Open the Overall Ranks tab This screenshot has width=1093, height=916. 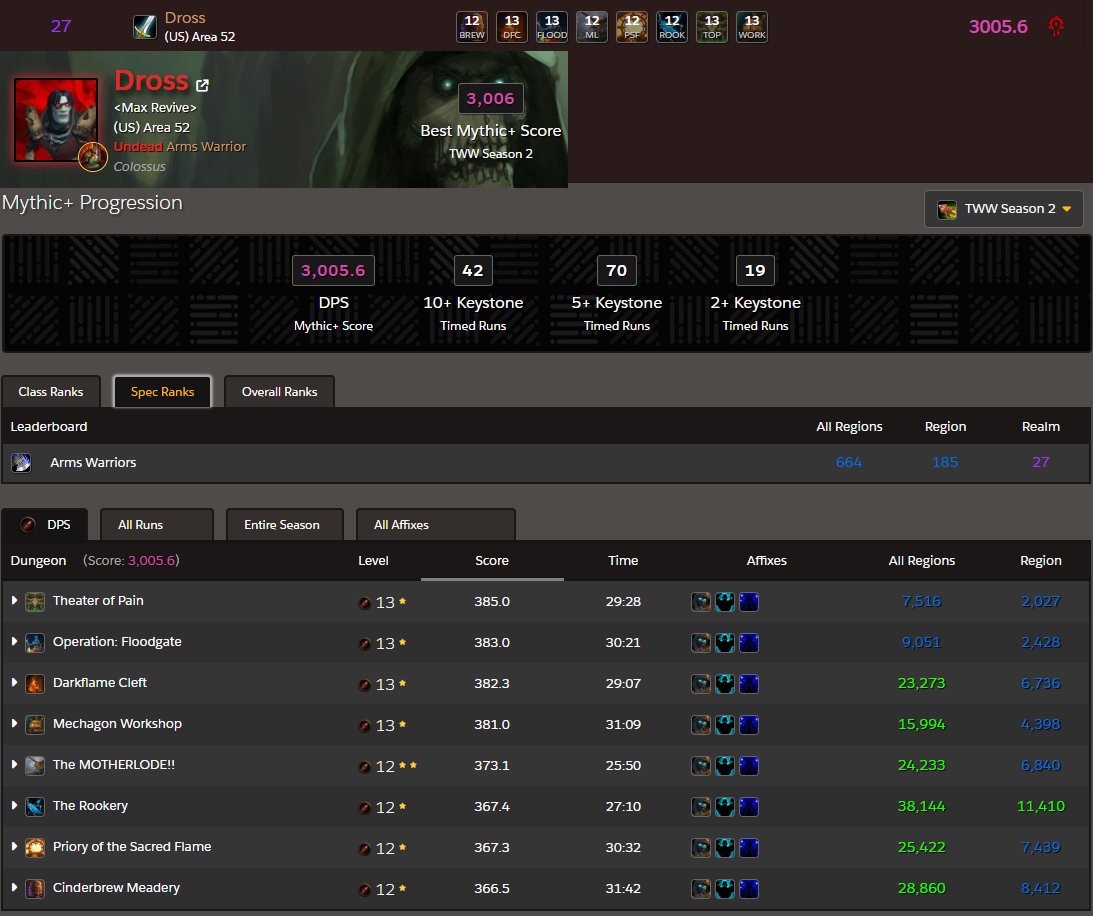point(280,392)
